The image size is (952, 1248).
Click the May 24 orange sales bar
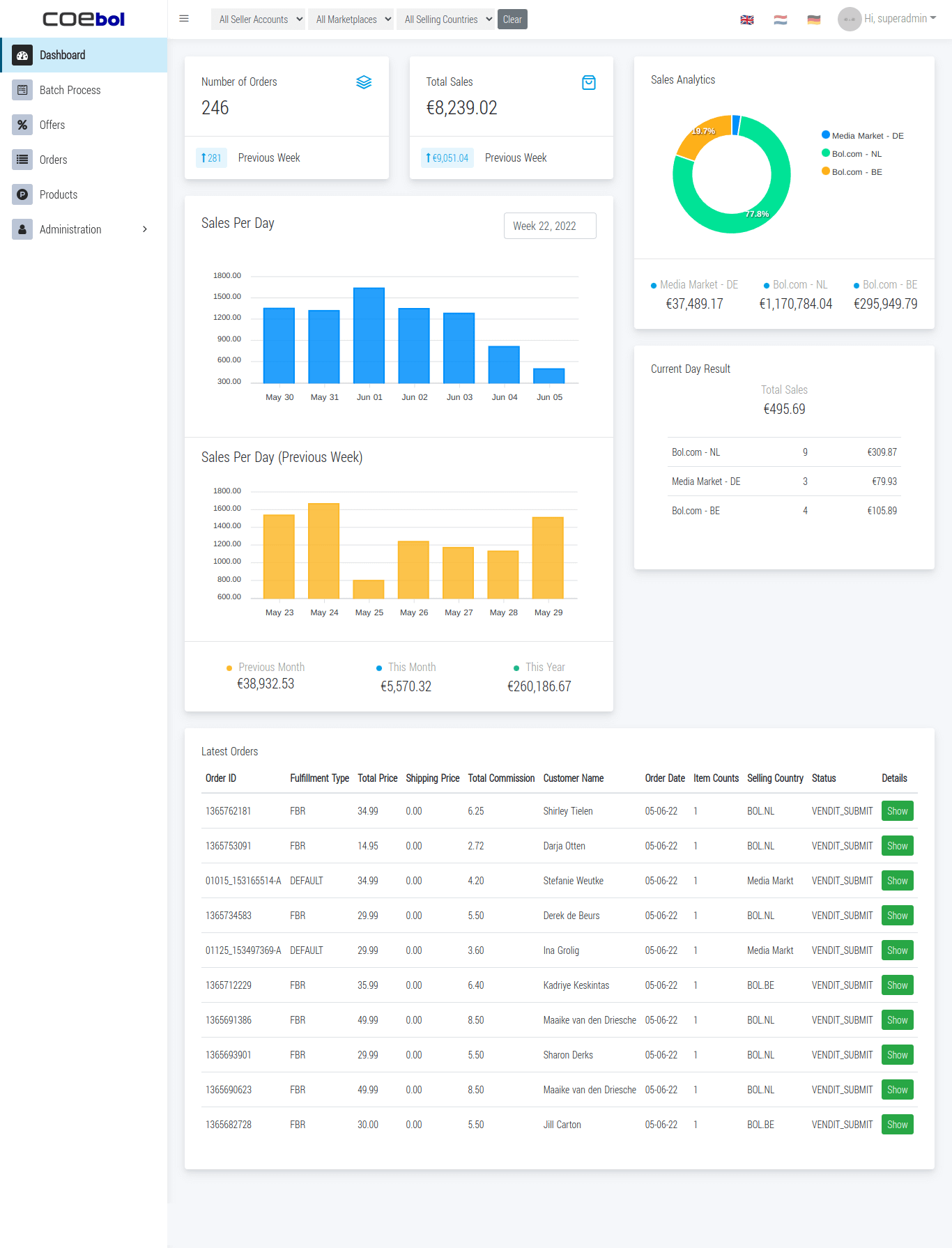click(x=324, y=550)
